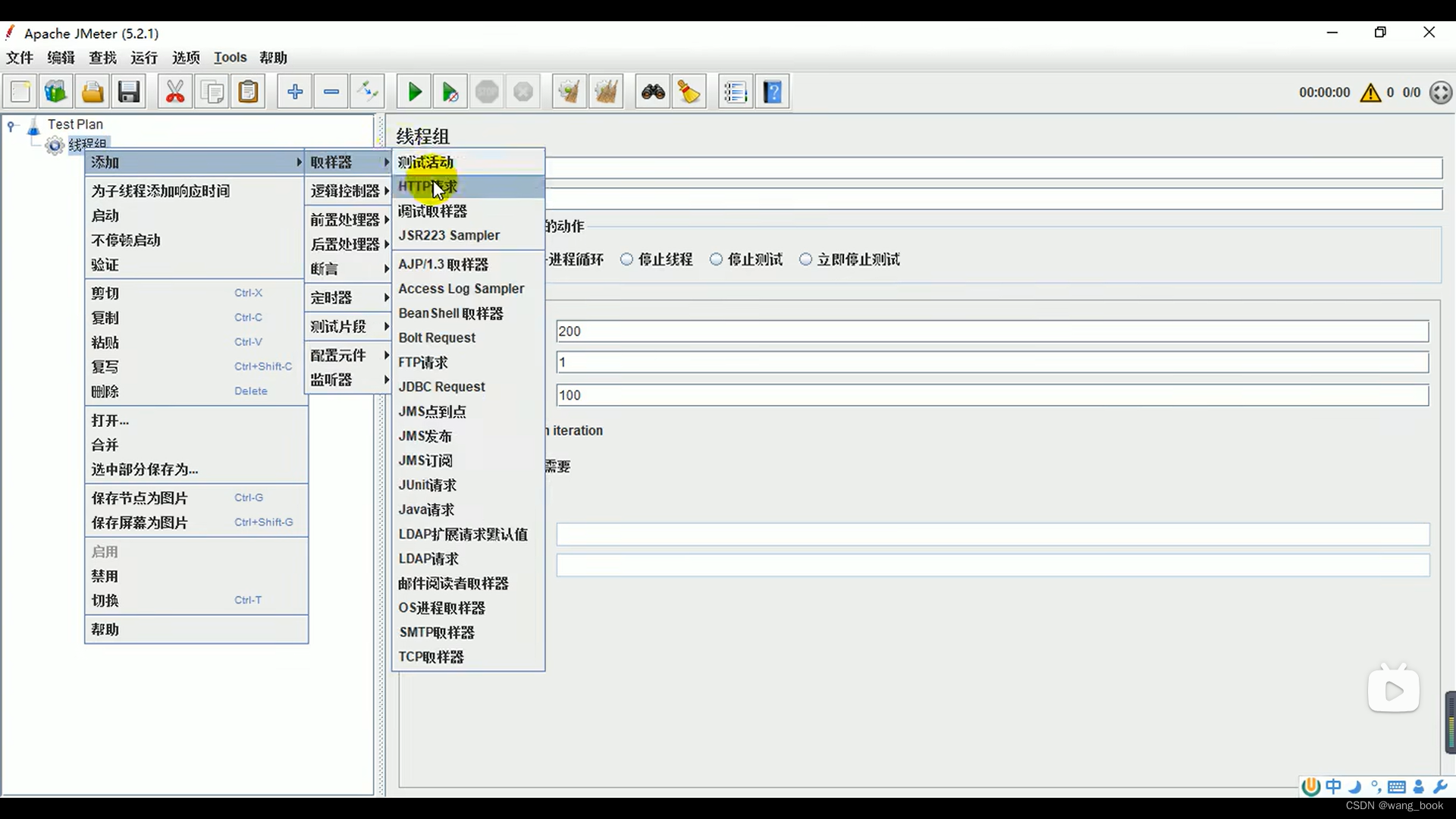1456x819 pixels.
Task: Click the Save floppy disk icon
Action: tap(129, 93)
